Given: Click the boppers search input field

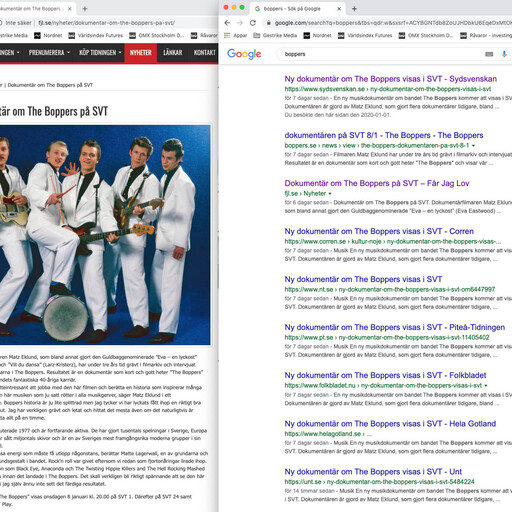Looking at the screenshot, I should (380, 54).
